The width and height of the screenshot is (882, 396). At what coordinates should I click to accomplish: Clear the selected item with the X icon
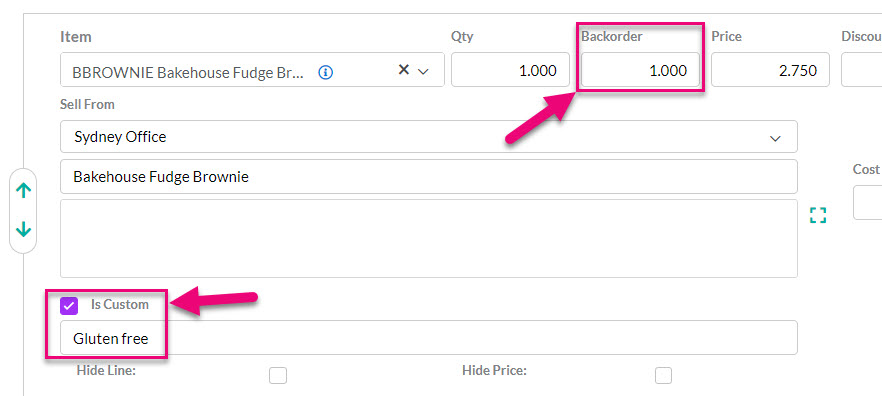403,70
